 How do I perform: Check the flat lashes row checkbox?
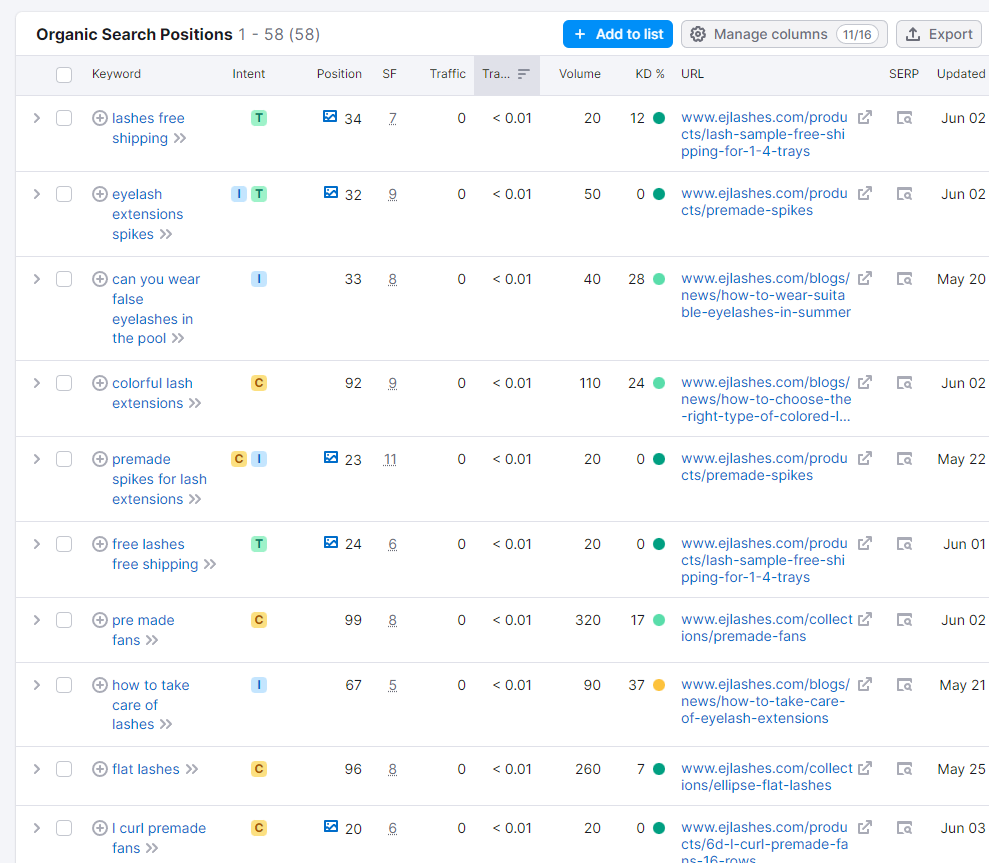[64, 769]
